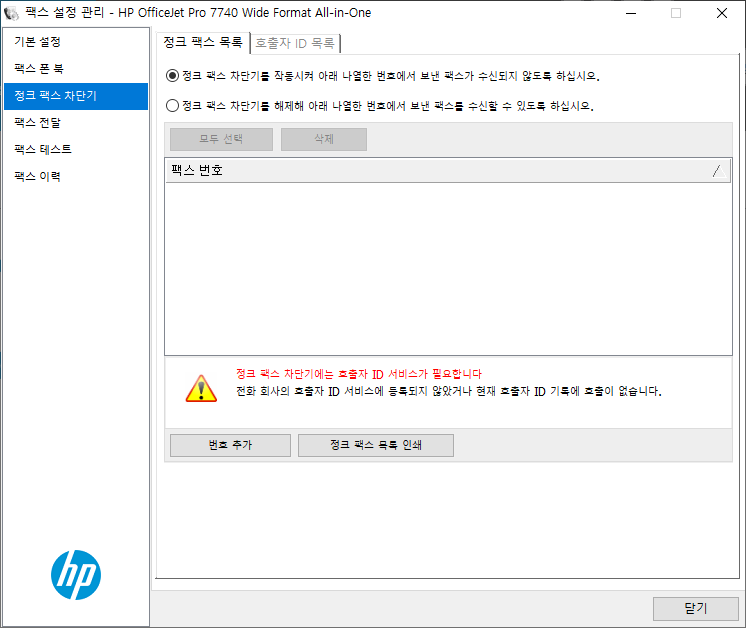This screenshot has width=746, height=628.
Task: Sort by 팩스 번호 column header
Action: pyautogui.click(x=448, y=170)
